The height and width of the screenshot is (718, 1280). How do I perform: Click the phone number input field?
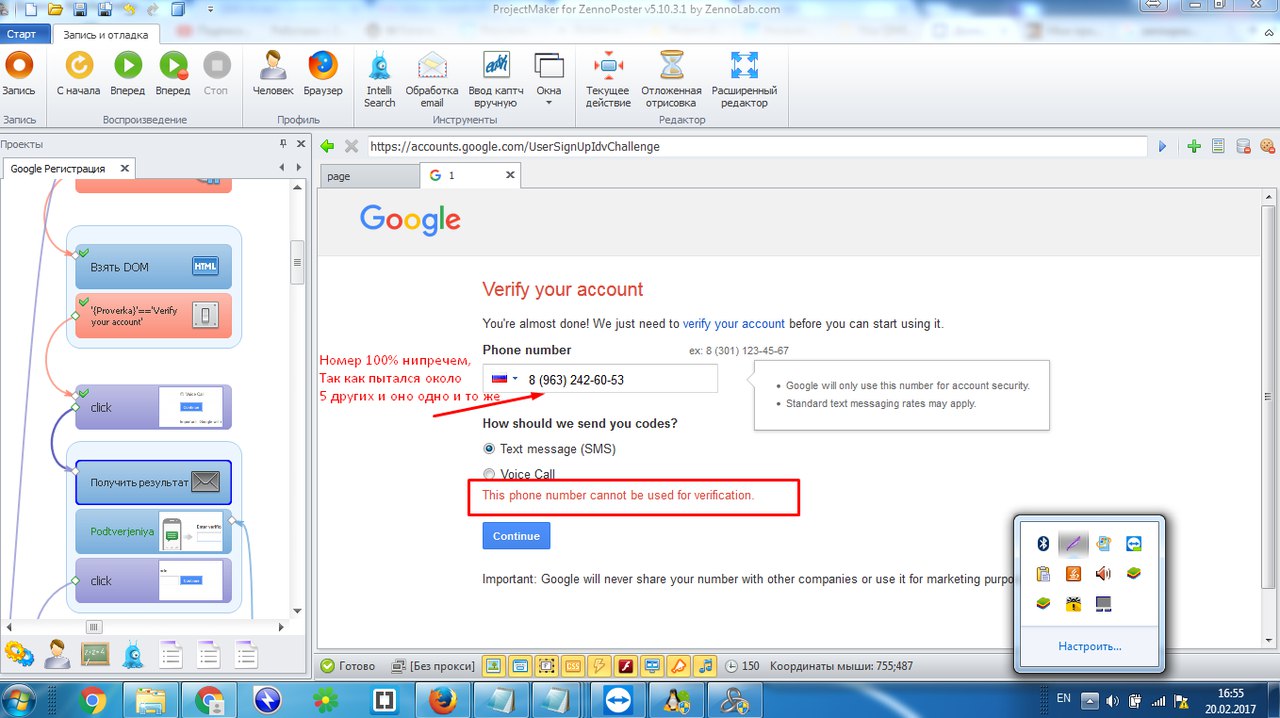coord(600,379)
